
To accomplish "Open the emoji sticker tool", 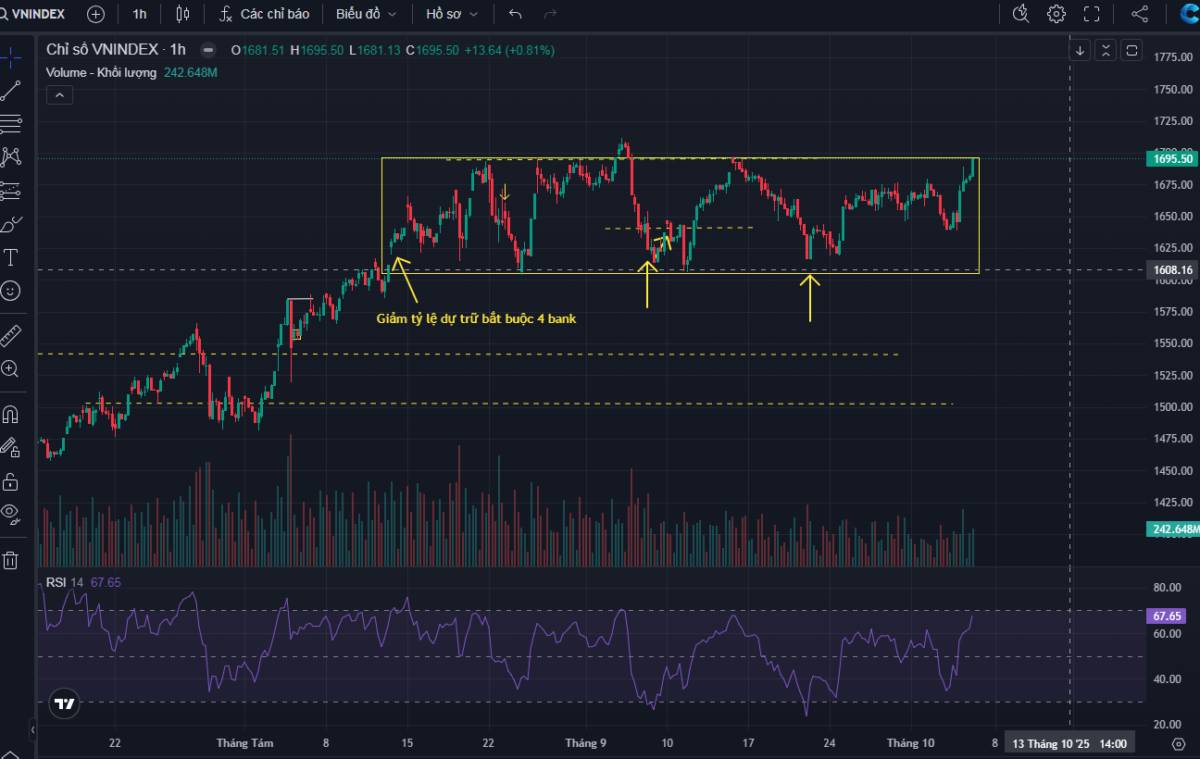I will tap(12, 290).
